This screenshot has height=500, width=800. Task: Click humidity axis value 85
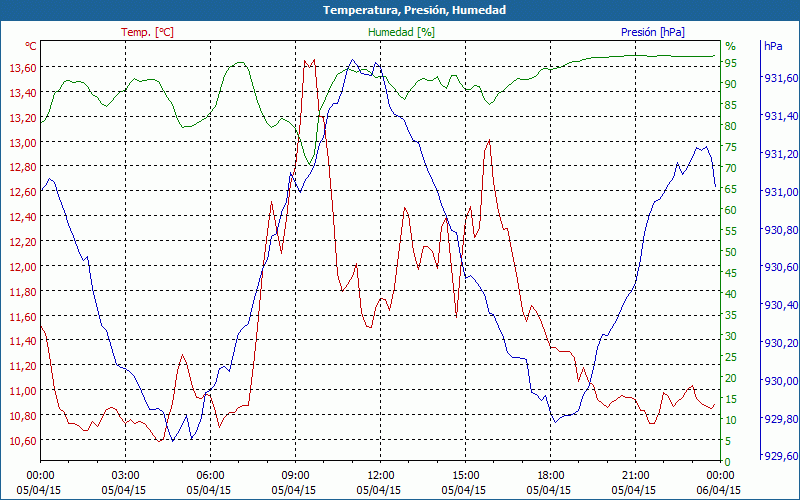point(731,105)
